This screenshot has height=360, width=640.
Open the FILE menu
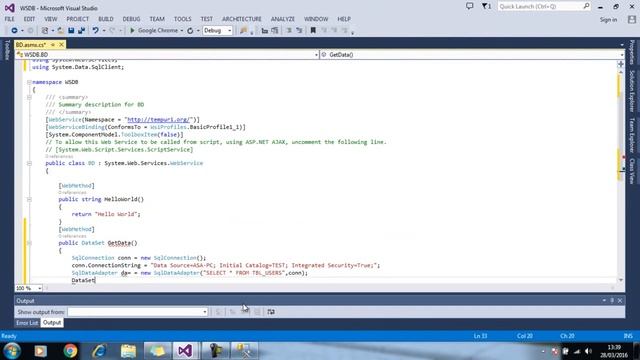coord(9,19)
